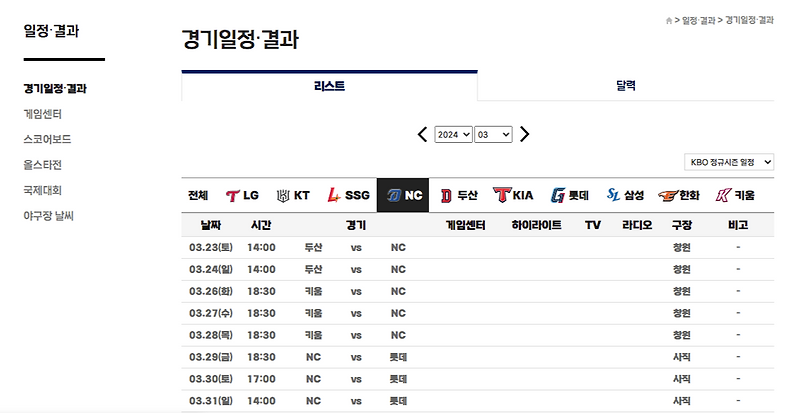Select the 키움 team logo filter
This screenshot has width=800, height=413.
coord(735,195)
